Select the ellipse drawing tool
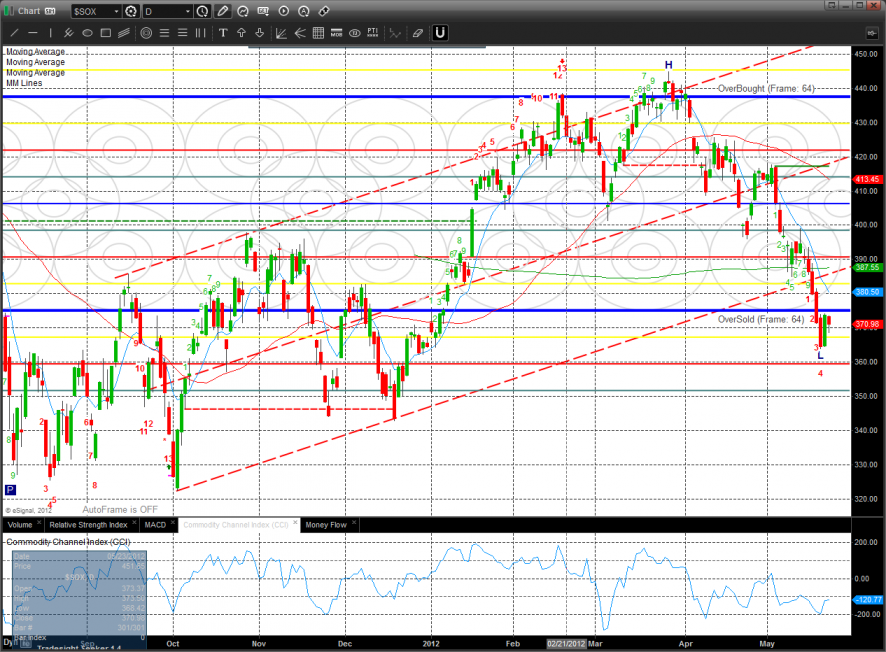 click(87, 33)
